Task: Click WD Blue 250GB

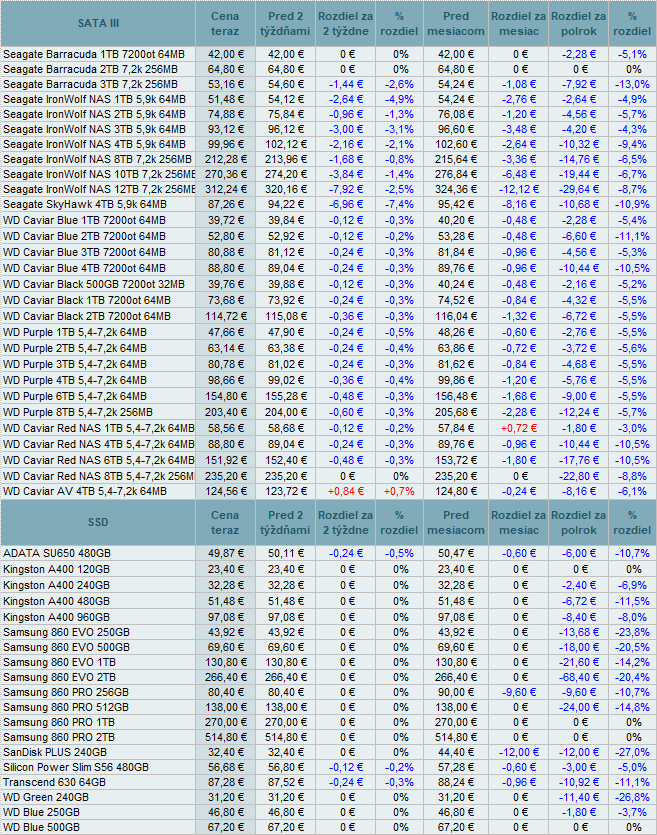Action: click(42, 812)
